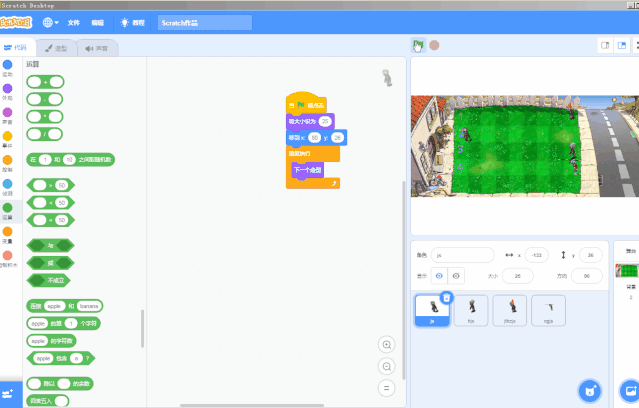This screenshot has width=639, height=408.
Task: Click the mod (remainder) block
Action: (59, 384)
